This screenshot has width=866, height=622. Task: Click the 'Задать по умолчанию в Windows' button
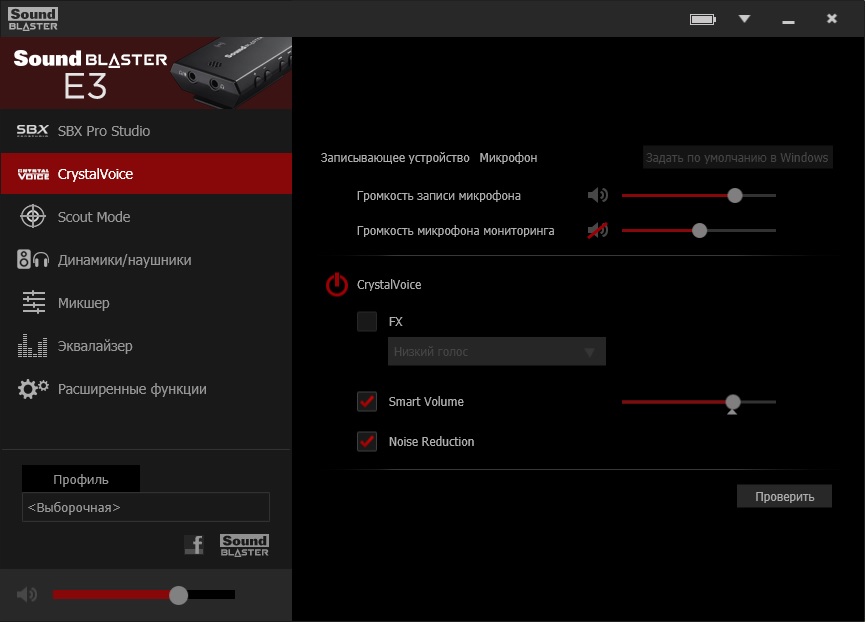[x=737, y=157]
